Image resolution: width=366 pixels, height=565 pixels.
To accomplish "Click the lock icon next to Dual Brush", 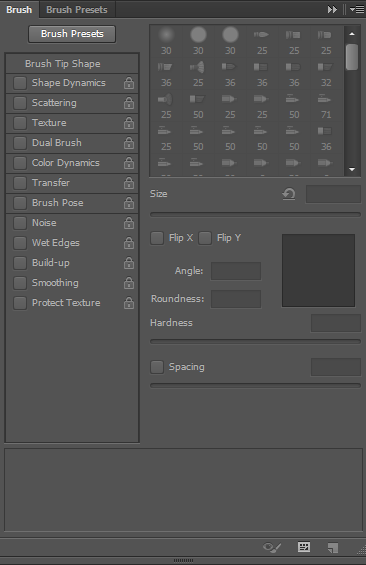I will [x=129, y=143].
